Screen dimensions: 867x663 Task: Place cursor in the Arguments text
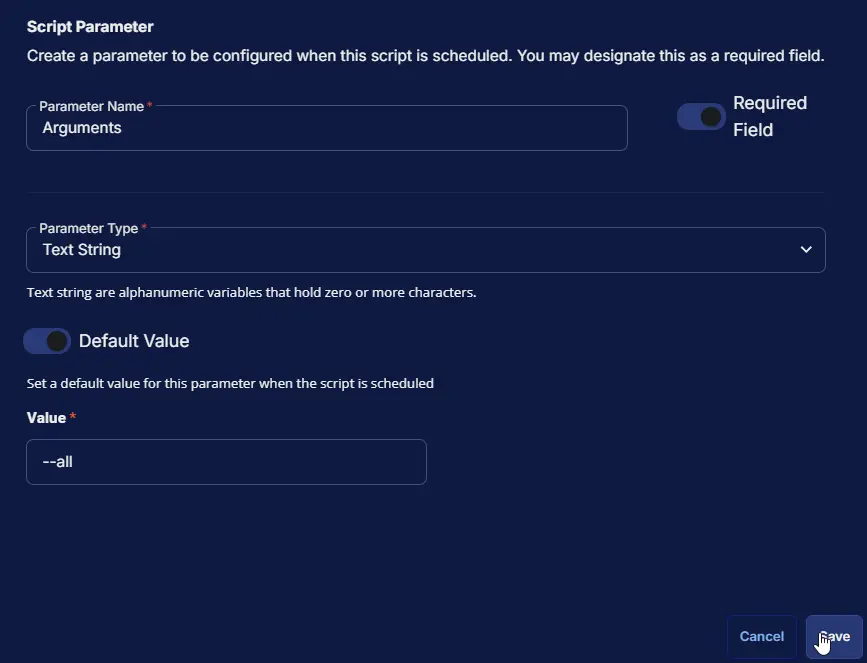point(82,128)
